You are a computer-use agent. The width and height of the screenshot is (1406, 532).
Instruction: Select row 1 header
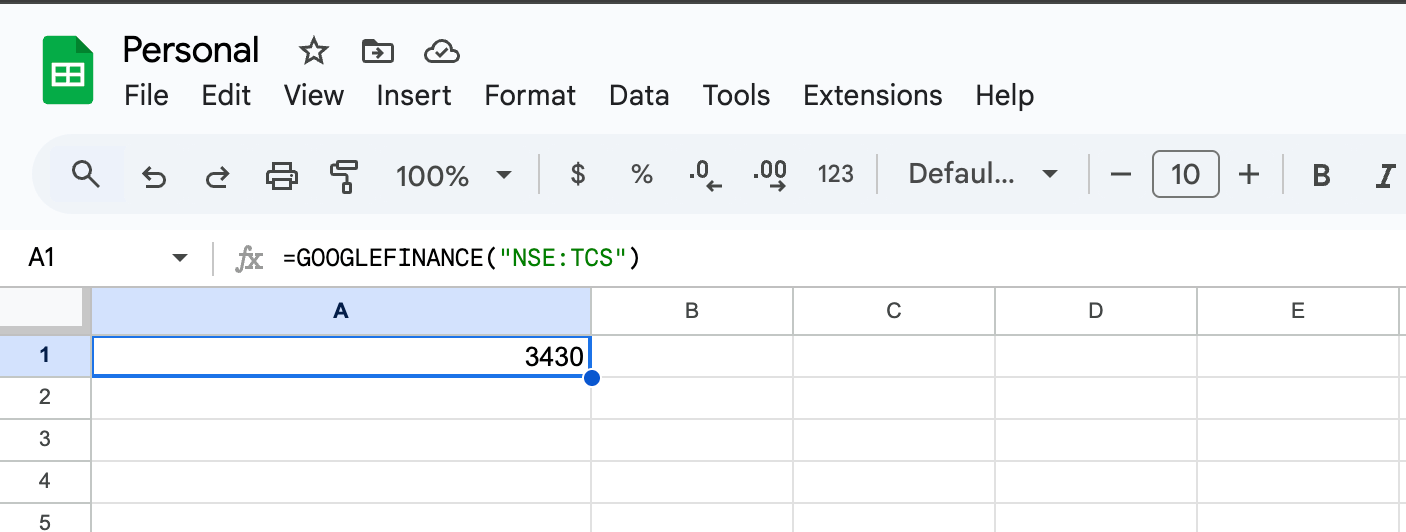(45, 356)
